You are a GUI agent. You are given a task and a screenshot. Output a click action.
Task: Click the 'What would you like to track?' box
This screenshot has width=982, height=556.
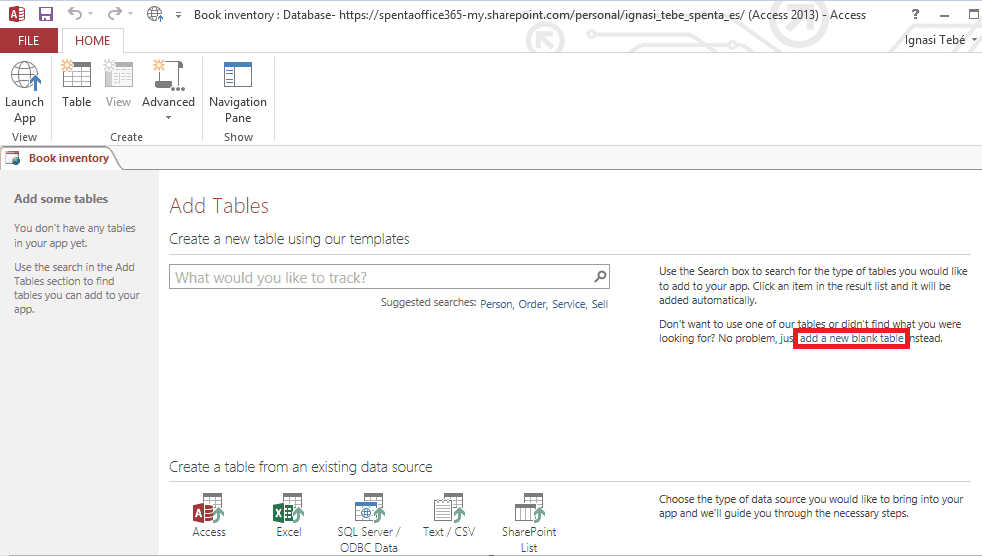tap(381, 277)
